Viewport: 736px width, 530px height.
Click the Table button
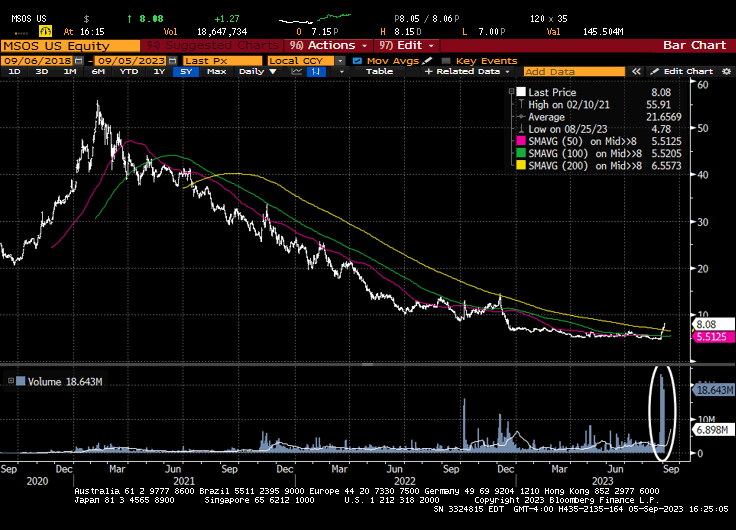click(379, 71)
